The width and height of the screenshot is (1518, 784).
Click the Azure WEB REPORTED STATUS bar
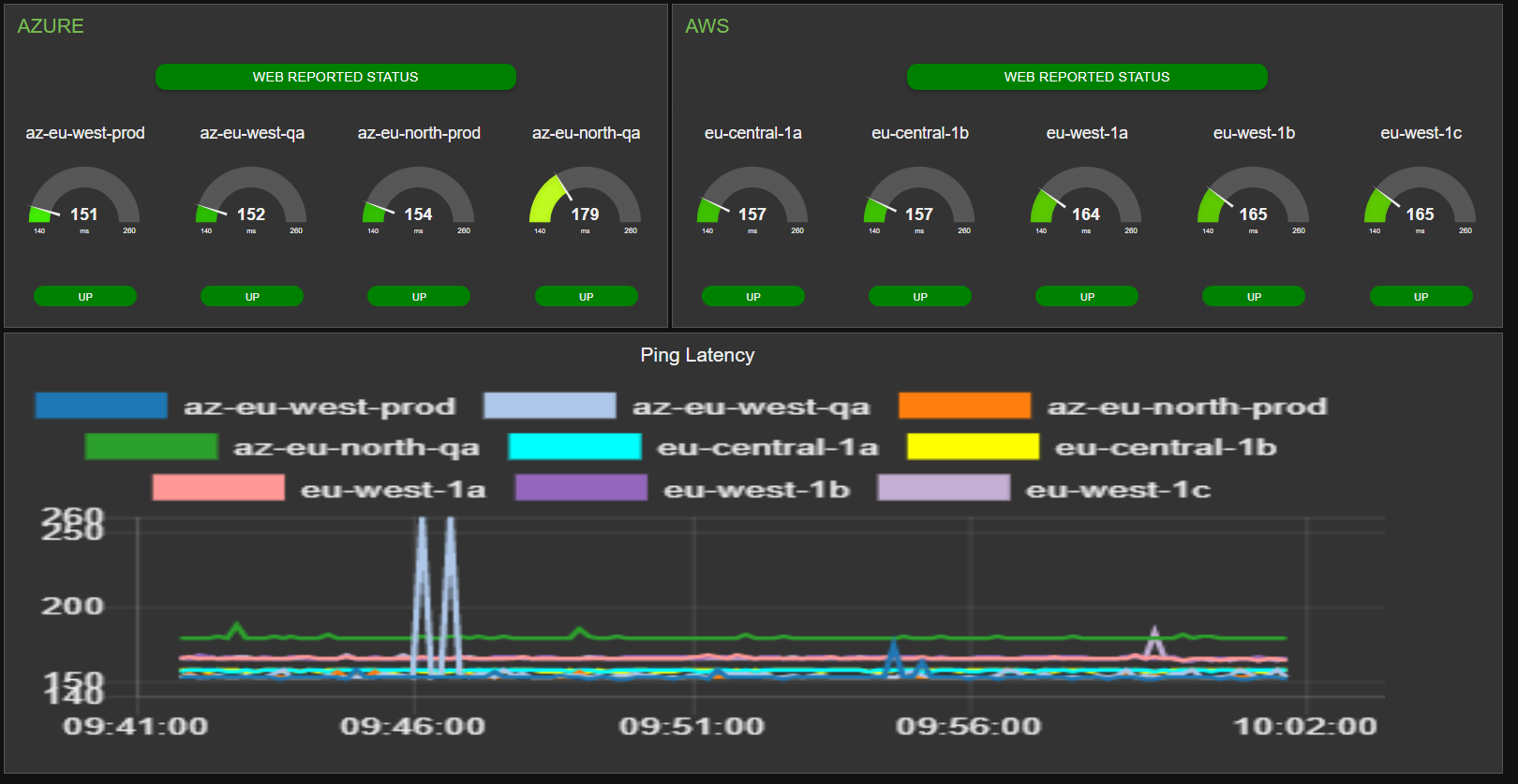(335, 77)
